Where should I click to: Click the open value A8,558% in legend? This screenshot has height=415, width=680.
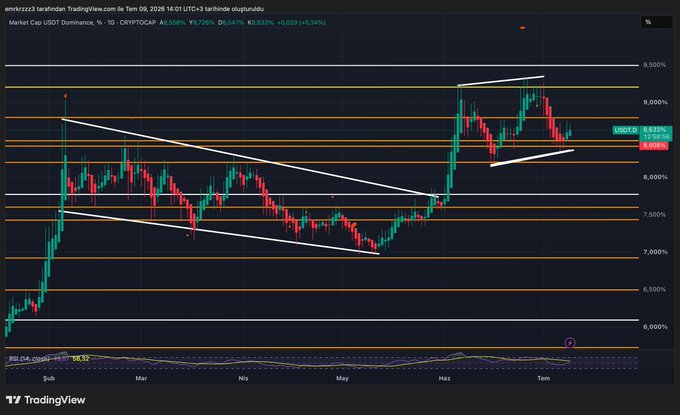click(172, 22)
